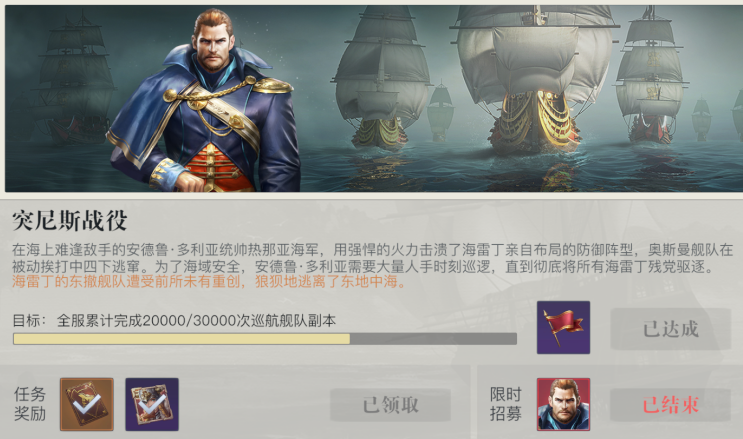743x439 pixels.
Task: Select the brown book task reward icon
Action: [x=87, y=404]
